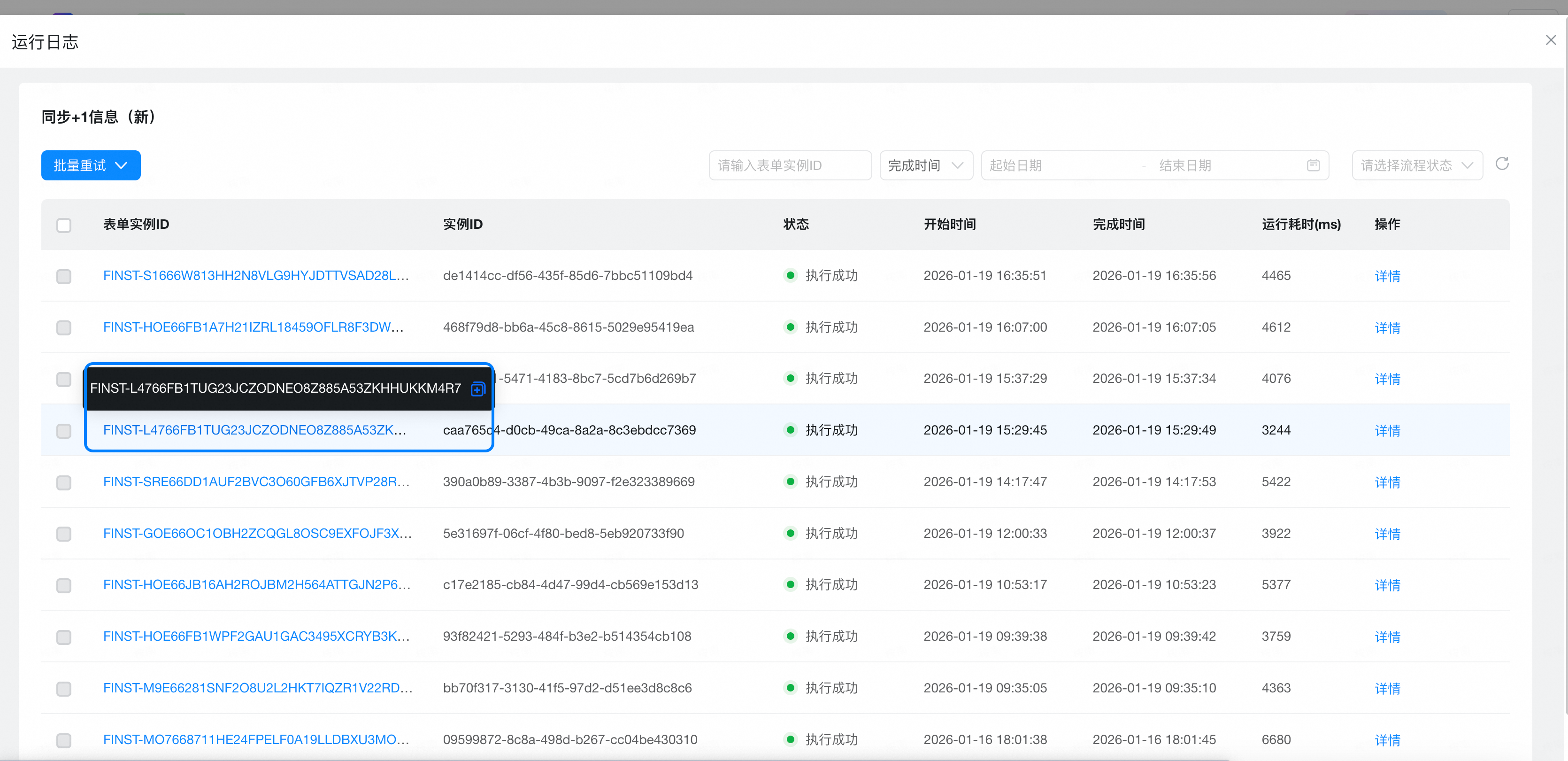Open the FINST-HOE66FB1A7H21 form instance link

(x=253, y=327)
